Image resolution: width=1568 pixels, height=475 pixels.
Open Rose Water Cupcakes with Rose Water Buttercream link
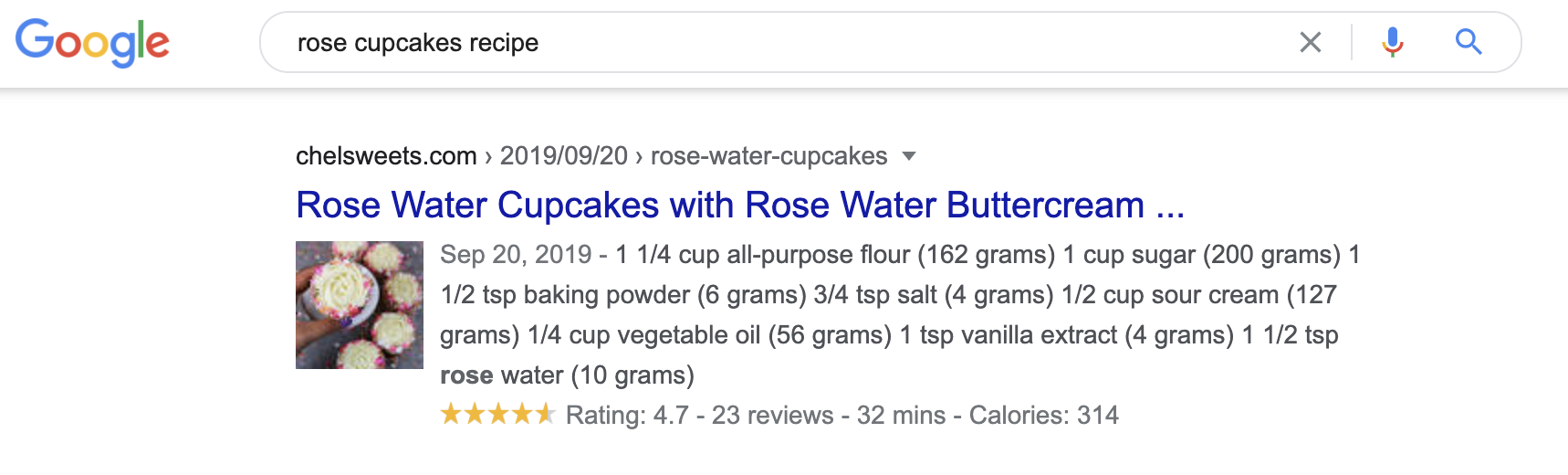click(740, 206)
